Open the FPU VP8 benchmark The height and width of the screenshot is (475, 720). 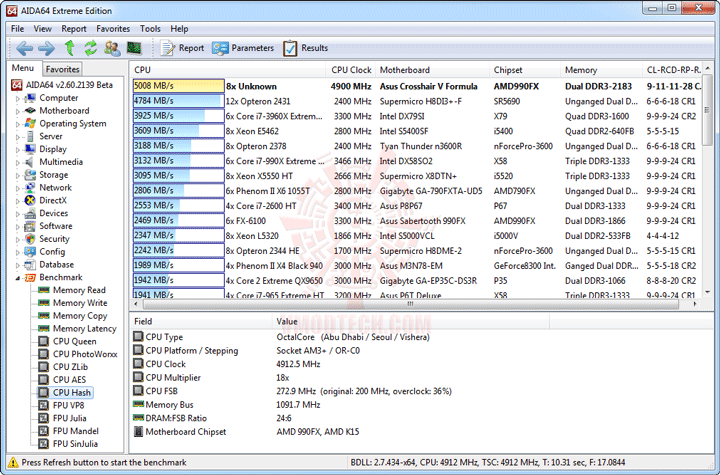tap(68, 406)
